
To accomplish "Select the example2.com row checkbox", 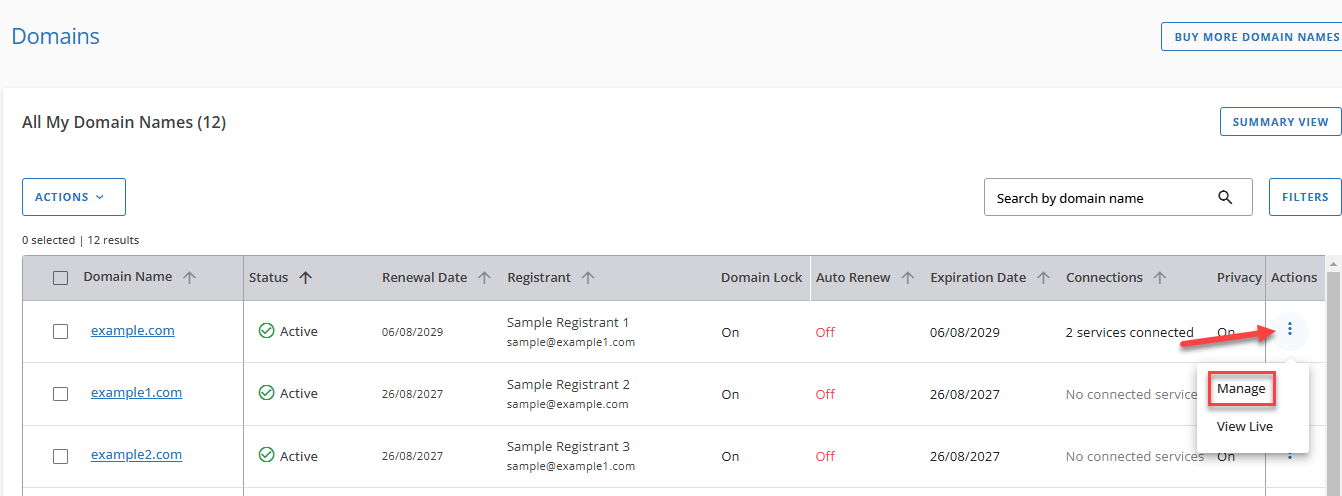I will point(61,456).
